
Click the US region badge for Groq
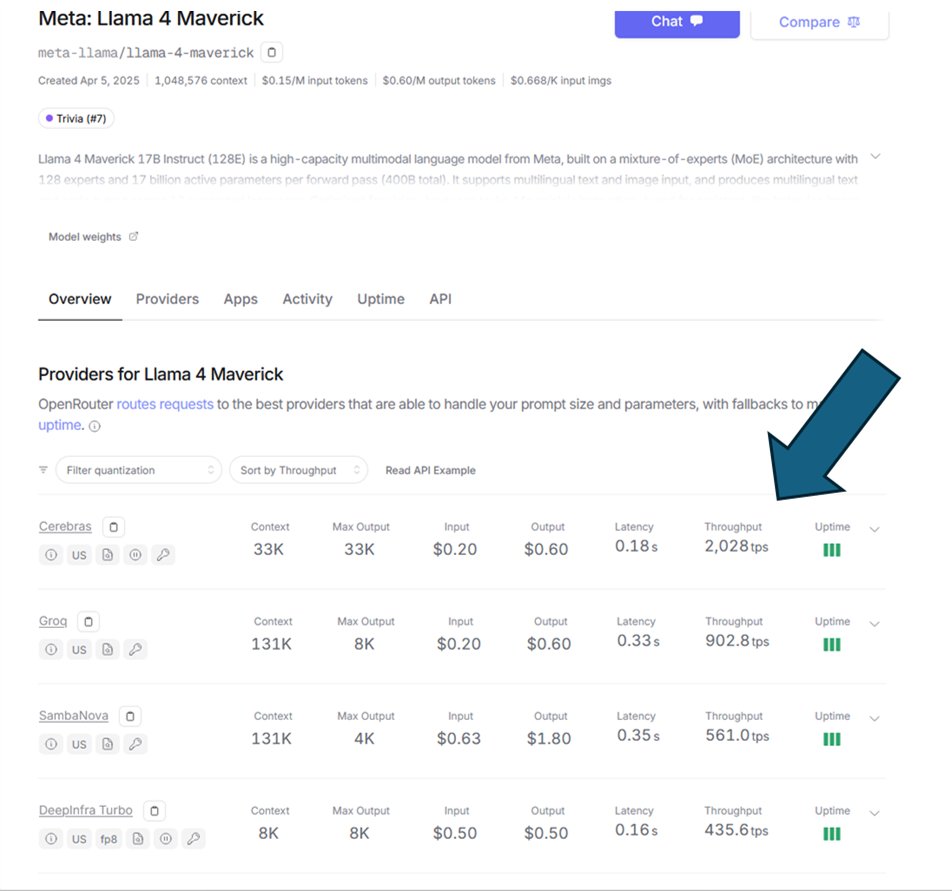tap(79, 649)
